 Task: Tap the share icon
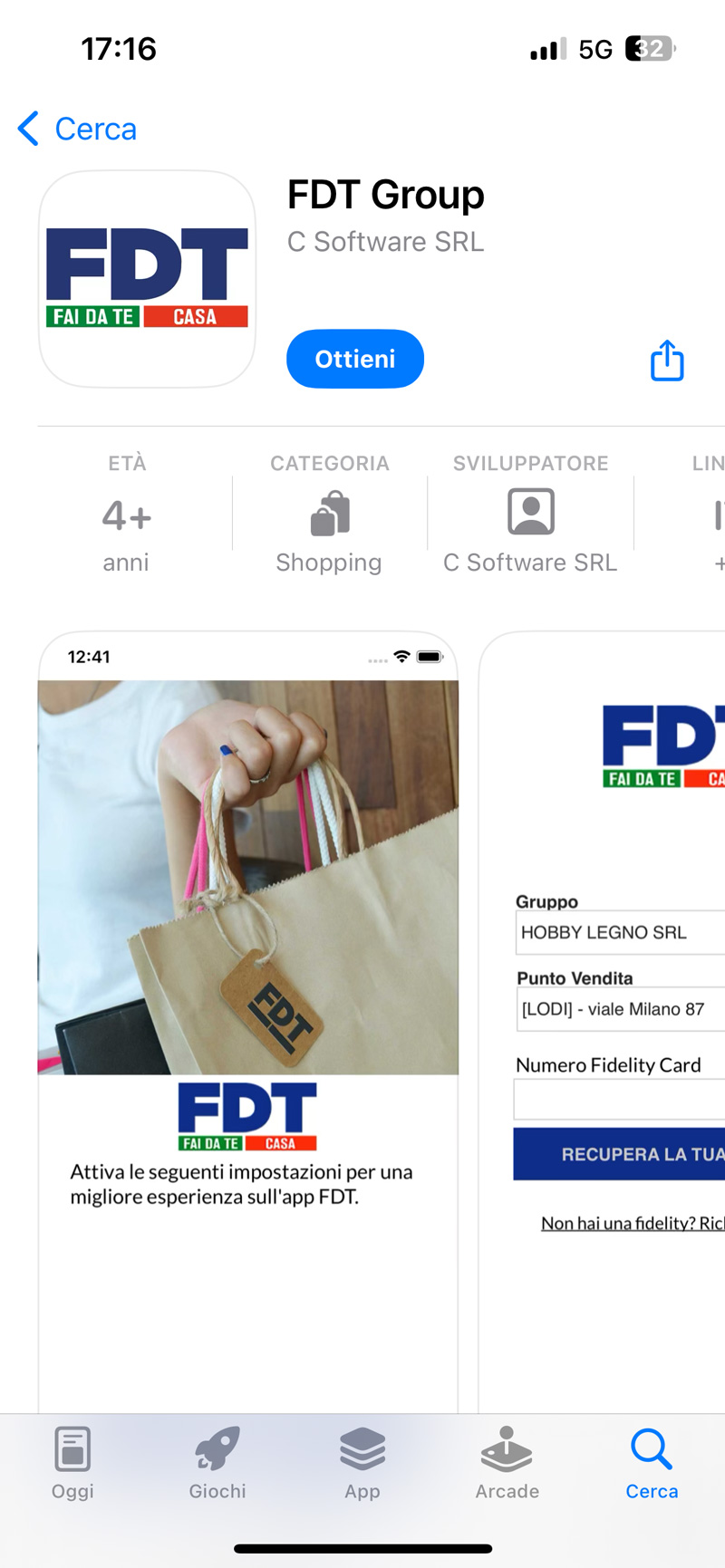[x=667, y=360]
